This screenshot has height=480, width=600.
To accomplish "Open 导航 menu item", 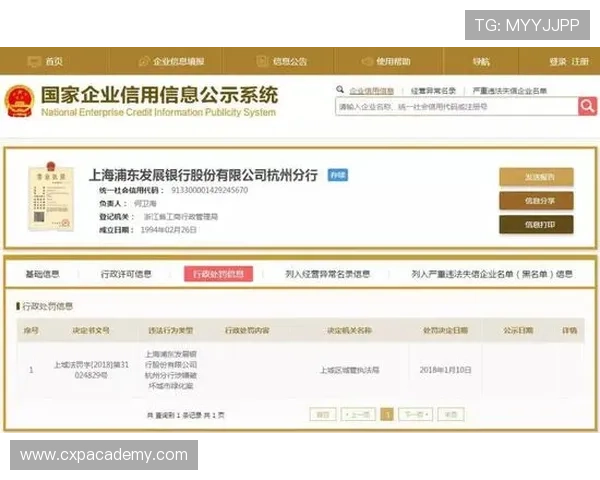I will (481, 61).
